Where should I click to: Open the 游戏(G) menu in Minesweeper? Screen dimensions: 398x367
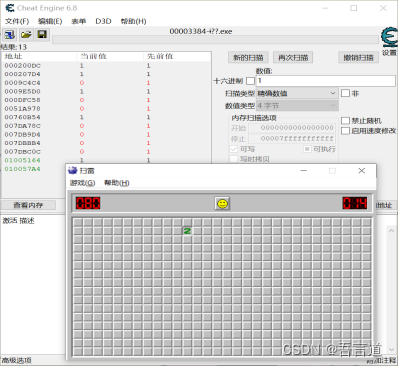coord(82,183)
